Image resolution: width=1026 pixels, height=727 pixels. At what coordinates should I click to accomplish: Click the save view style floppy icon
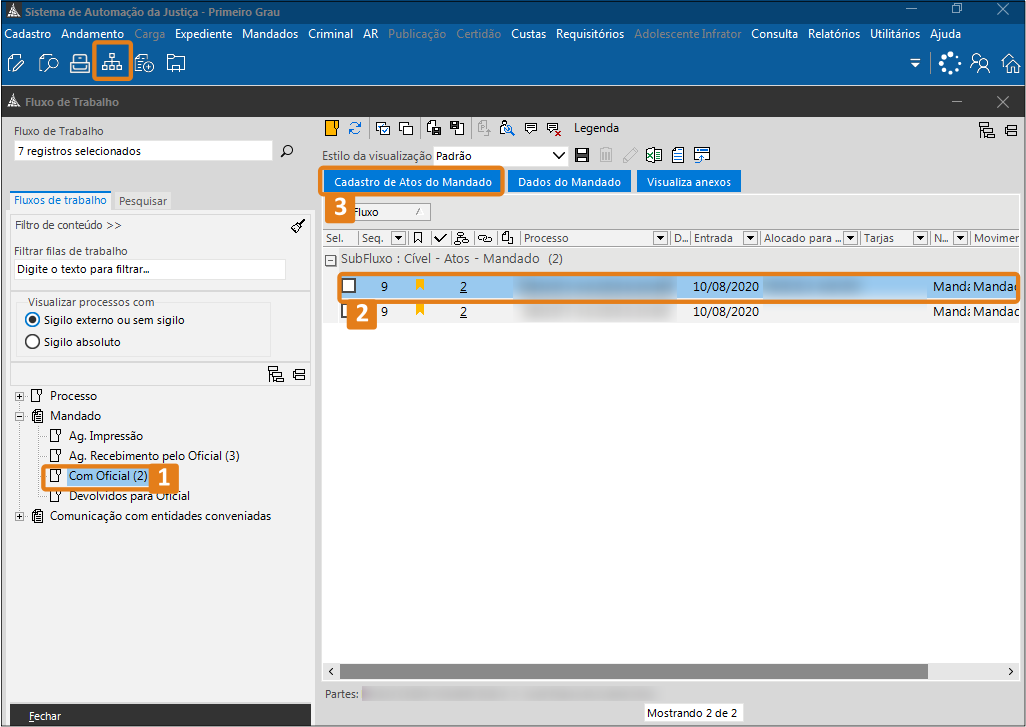pos(583,156)
